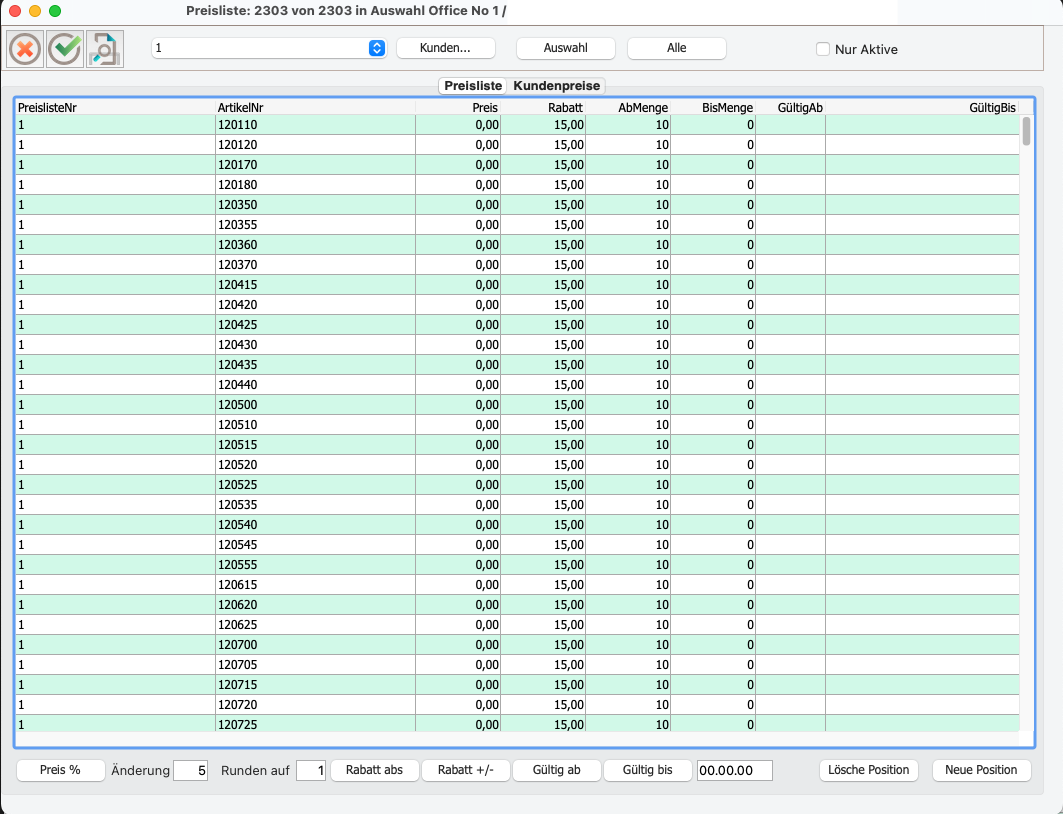
Task: Select article number 120725
Action: click(x=237, y=725)
